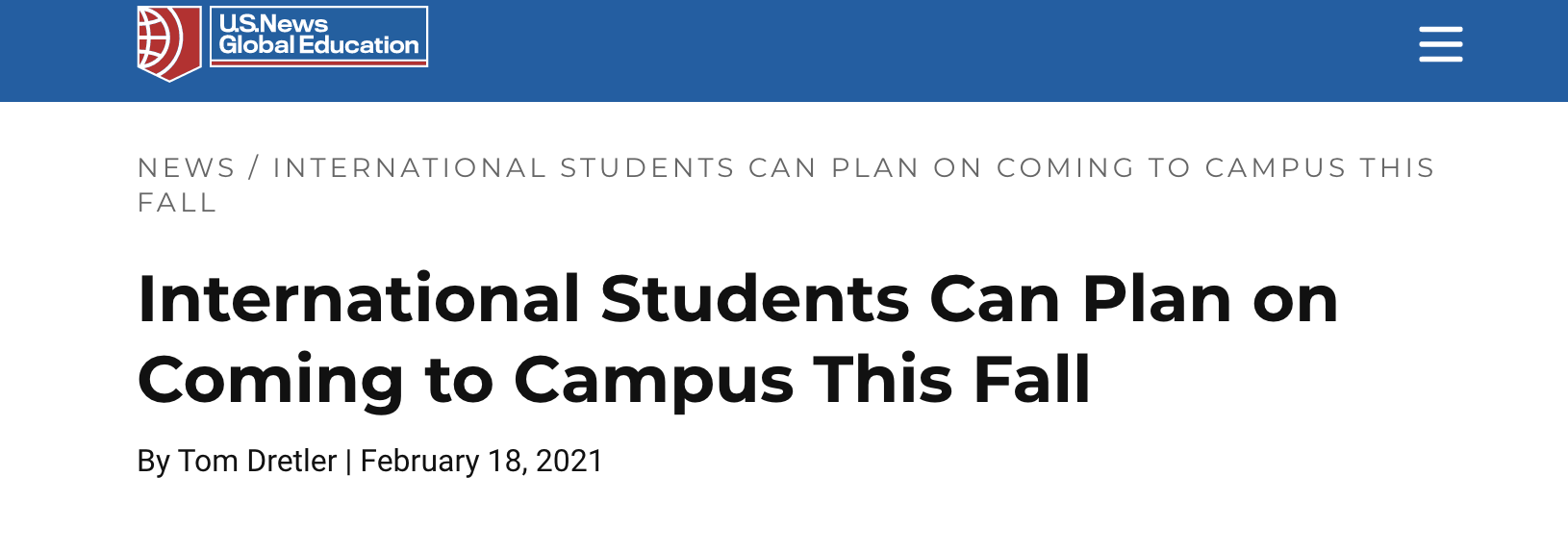Click the U.S. News Global Education wordmark
This screenshot has width=1568, height=552.
tap(318, 37)
